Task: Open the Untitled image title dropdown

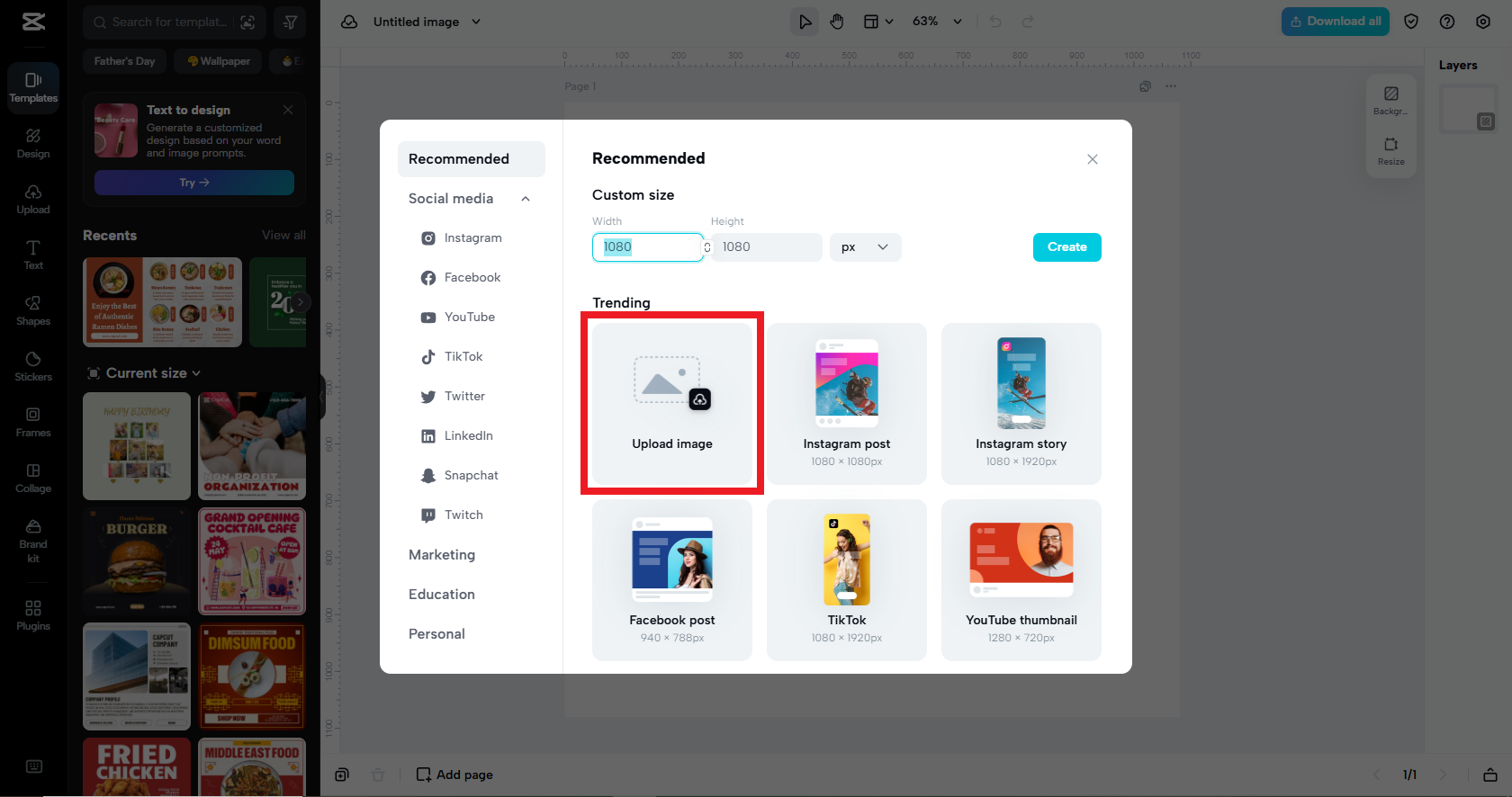Action: (x=427, y=22)
